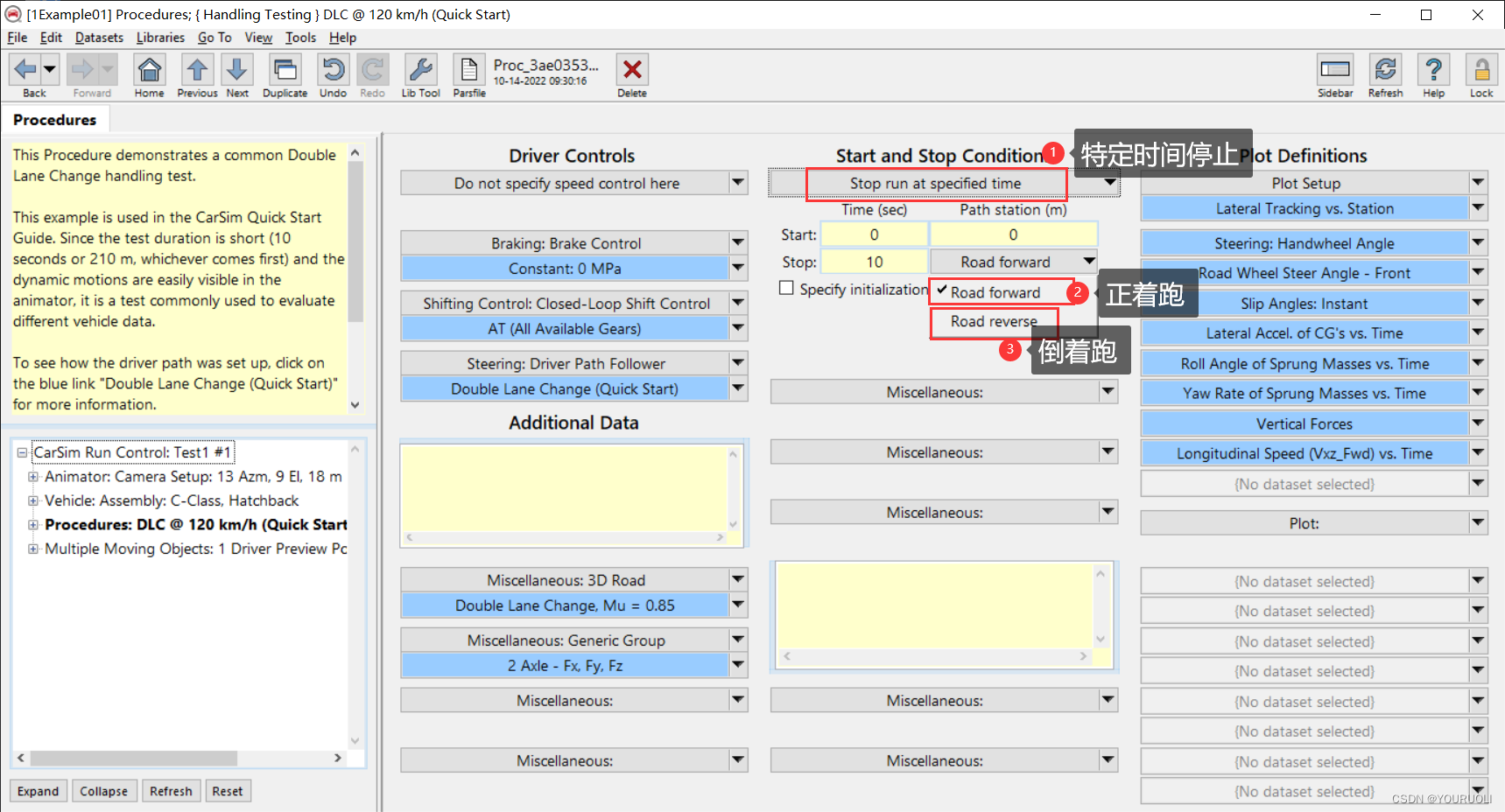The height and width of the screenshot is (812, 1505).
Task: Click the Reset button
Action: 228,791
